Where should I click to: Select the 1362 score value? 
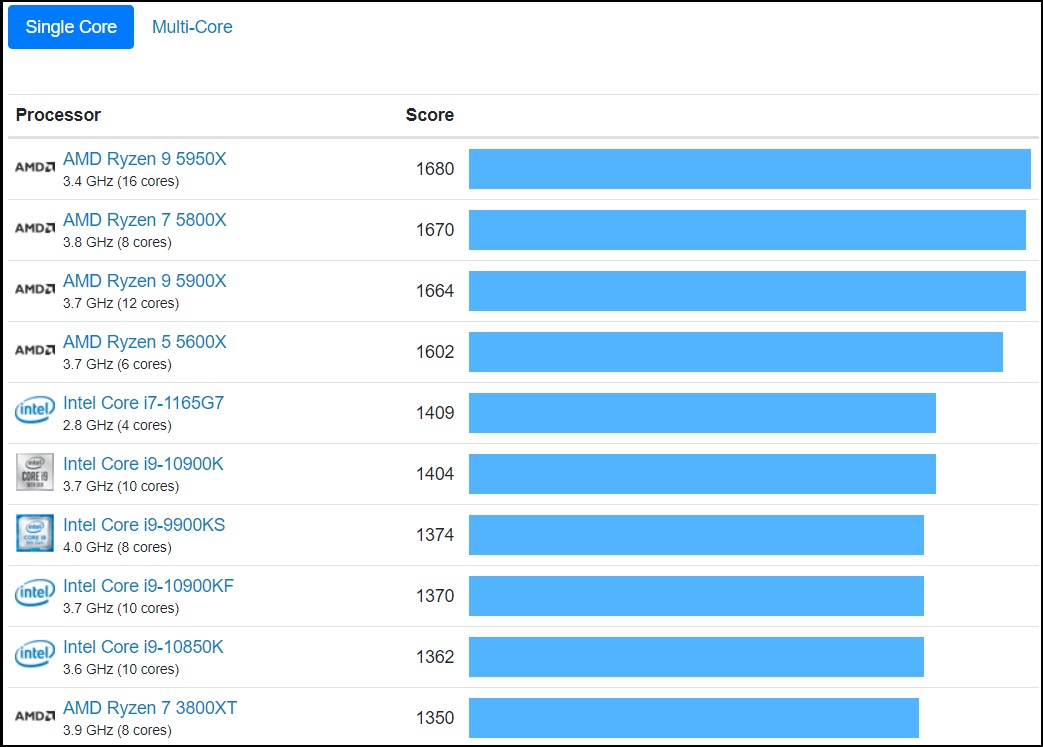435,657
